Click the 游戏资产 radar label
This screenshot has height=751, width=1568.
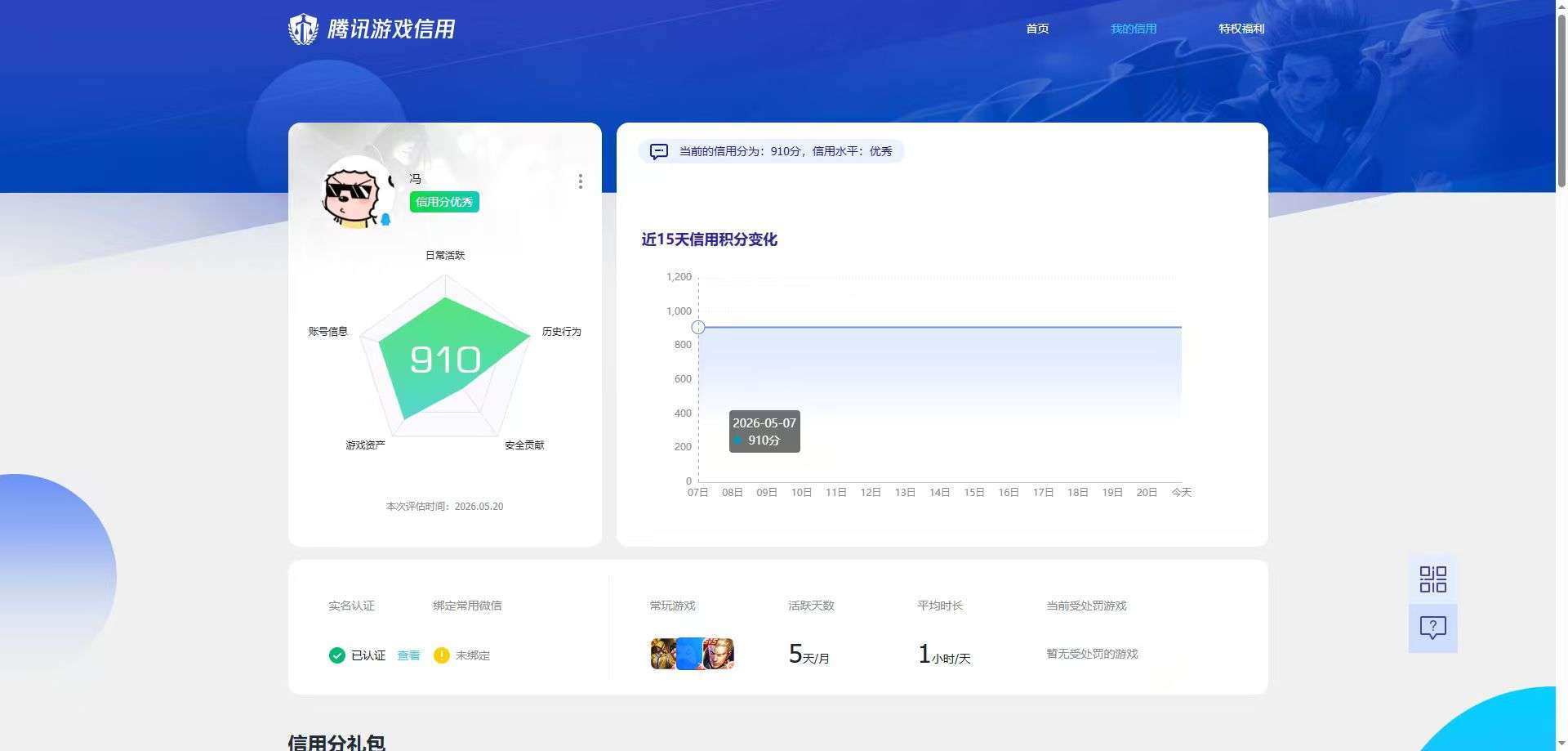(365, 445)
